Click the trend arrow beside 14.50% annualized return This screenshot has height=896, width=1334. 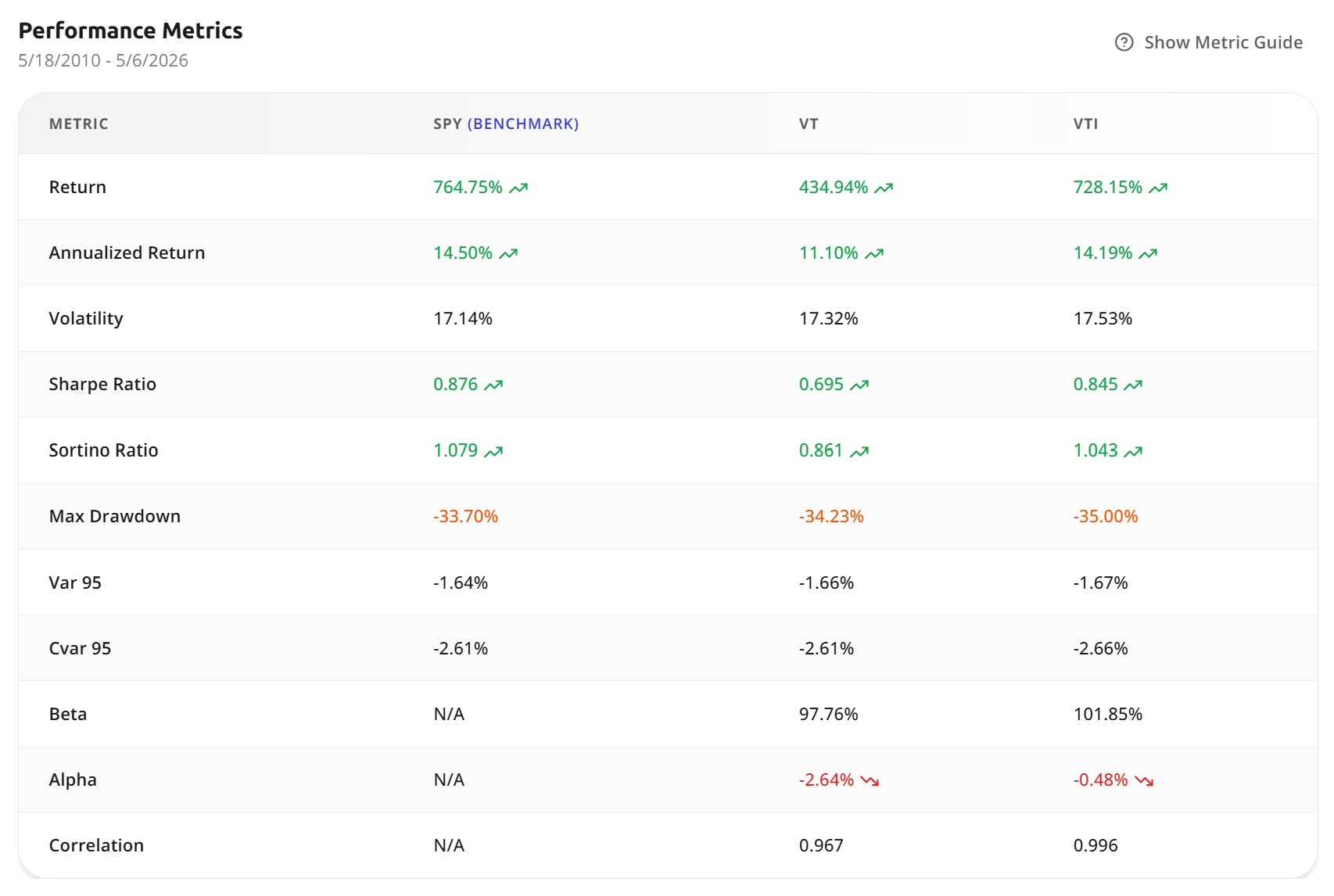(508, 253)
